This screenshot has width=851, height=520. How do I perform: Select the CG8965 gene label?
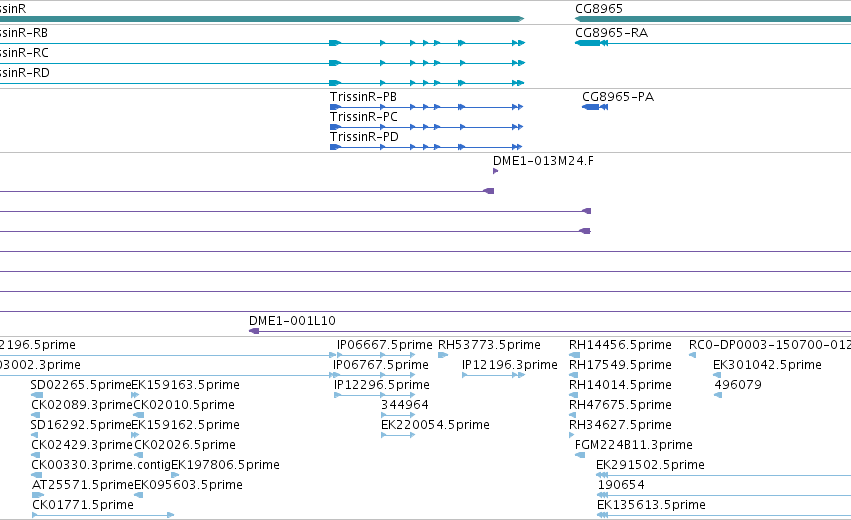[x=599, y=9]
